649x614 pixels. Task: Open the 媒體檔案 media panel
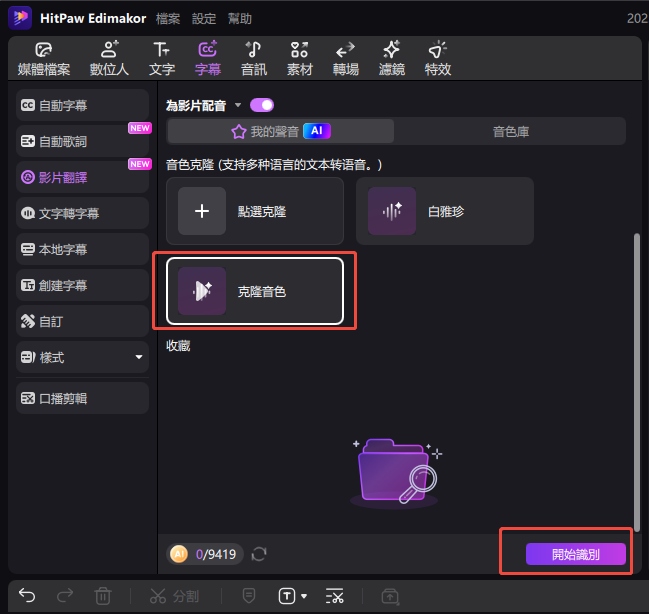[43, 59]
